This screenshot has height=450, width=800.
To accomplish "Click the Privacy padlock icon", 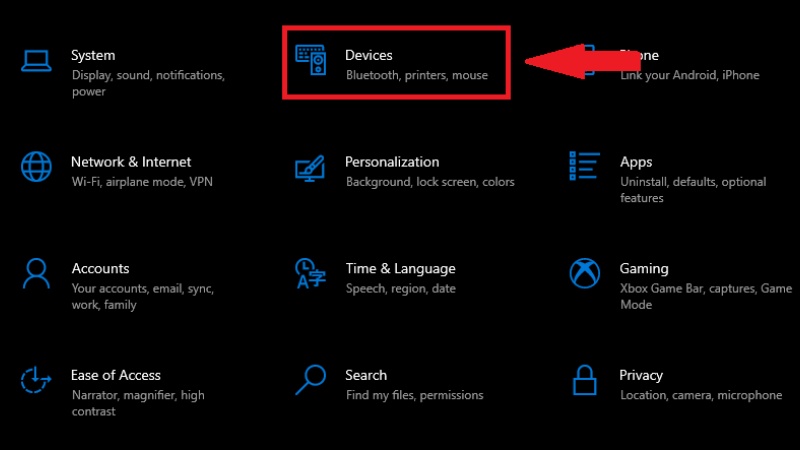I will [x=584, y=380].
